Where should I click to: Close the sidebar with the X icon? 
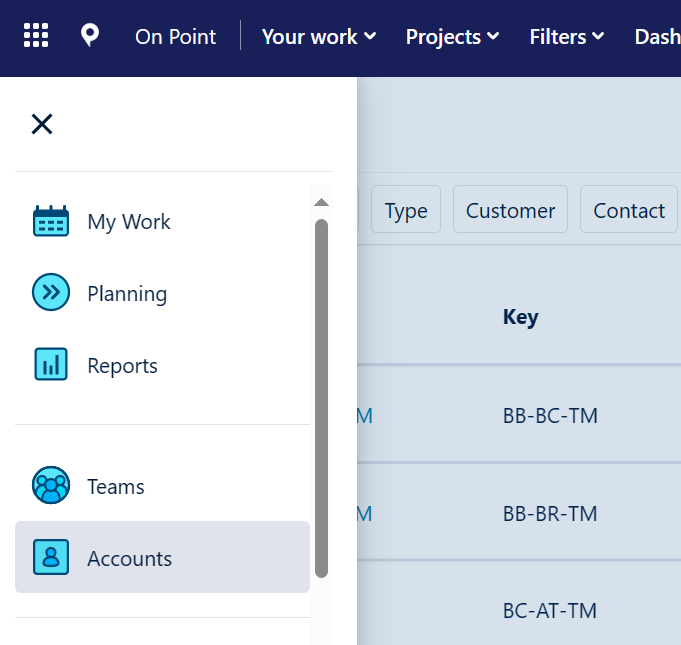(x=42, y=124)
